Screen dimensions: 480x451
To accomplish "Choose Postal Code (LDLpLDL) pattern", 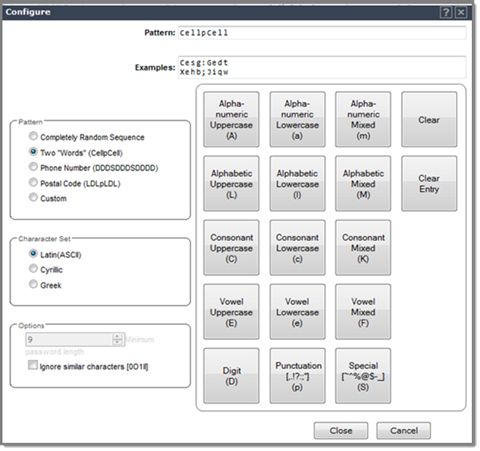I will coord(33,182).
